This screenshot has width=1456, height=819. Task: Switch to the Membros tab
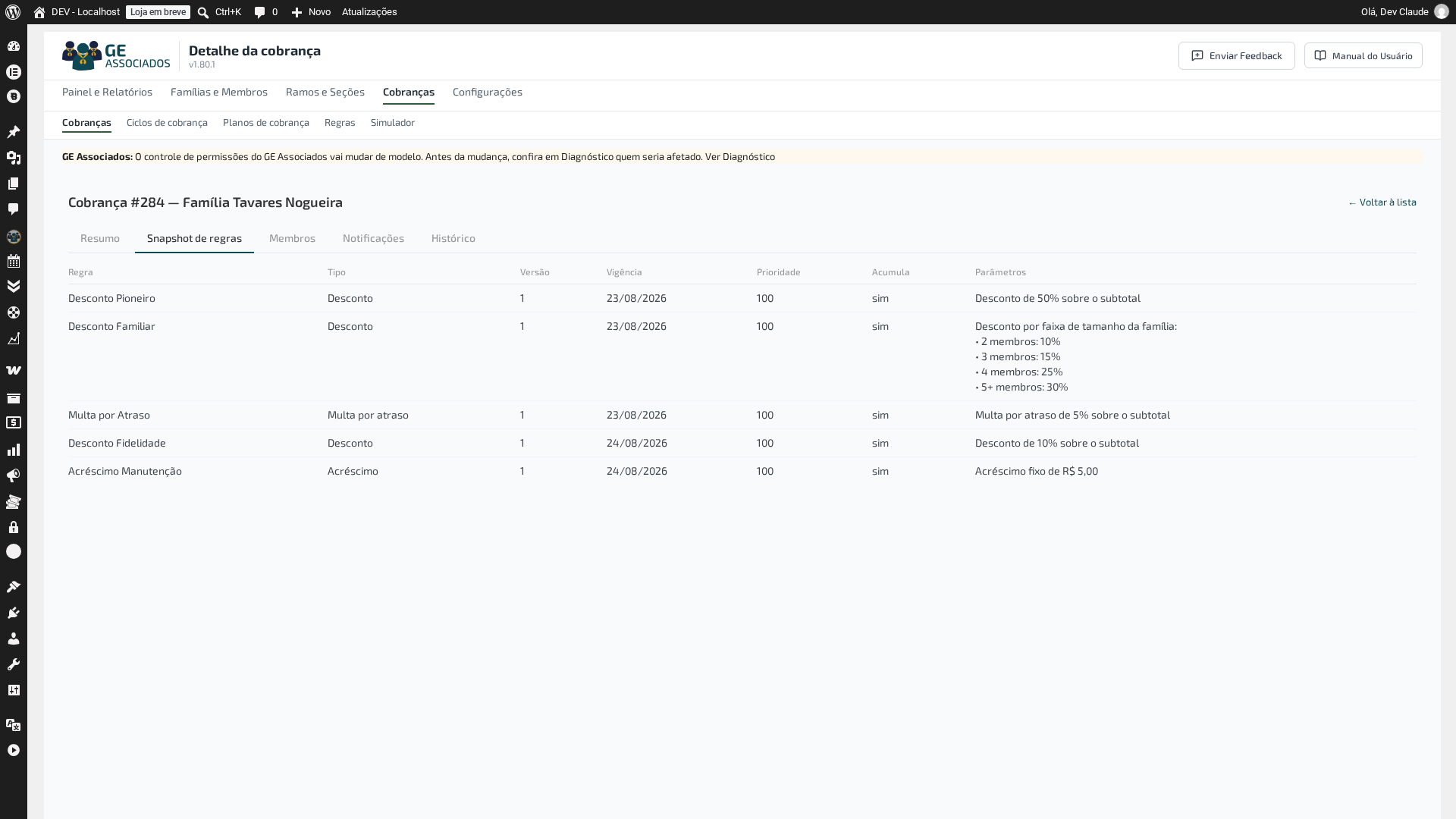(292, 238)
